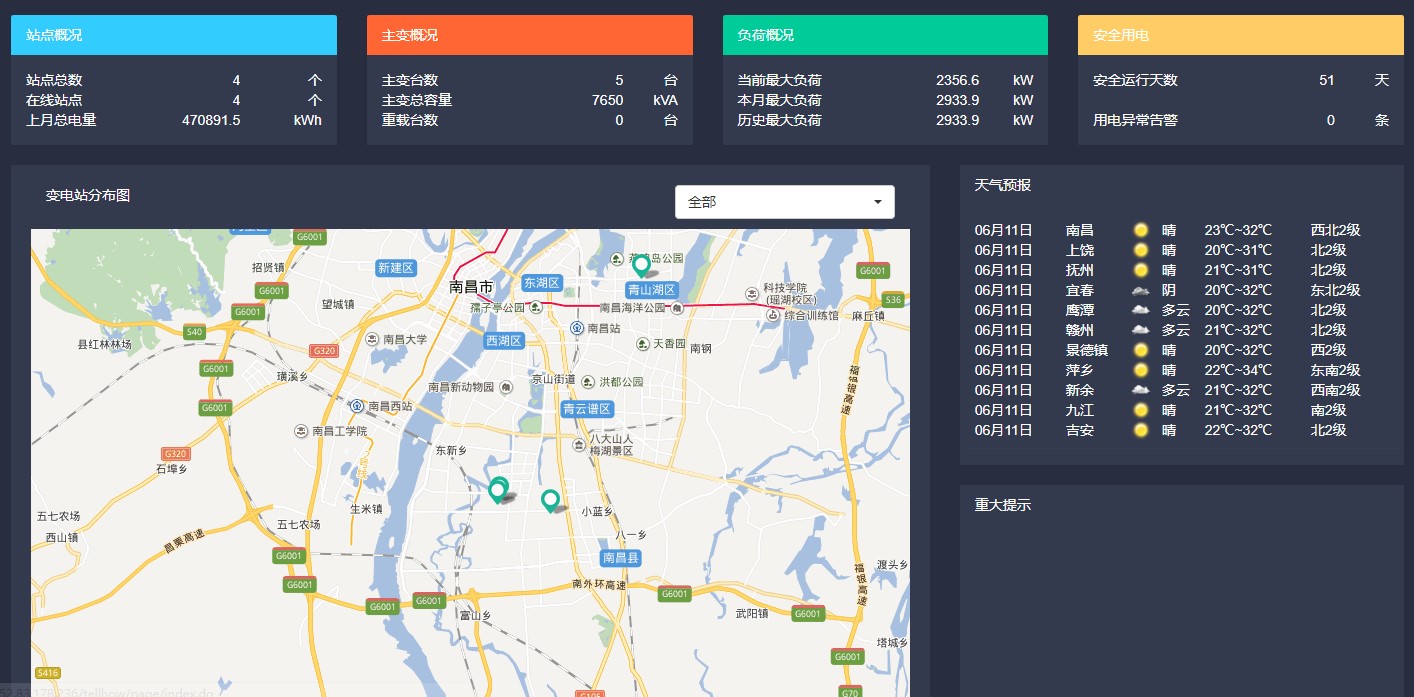Click the 南昌新动物园 map icon
Image resolution: width=1414 pixels, height=697 pixels.
(x=508, y=387)
